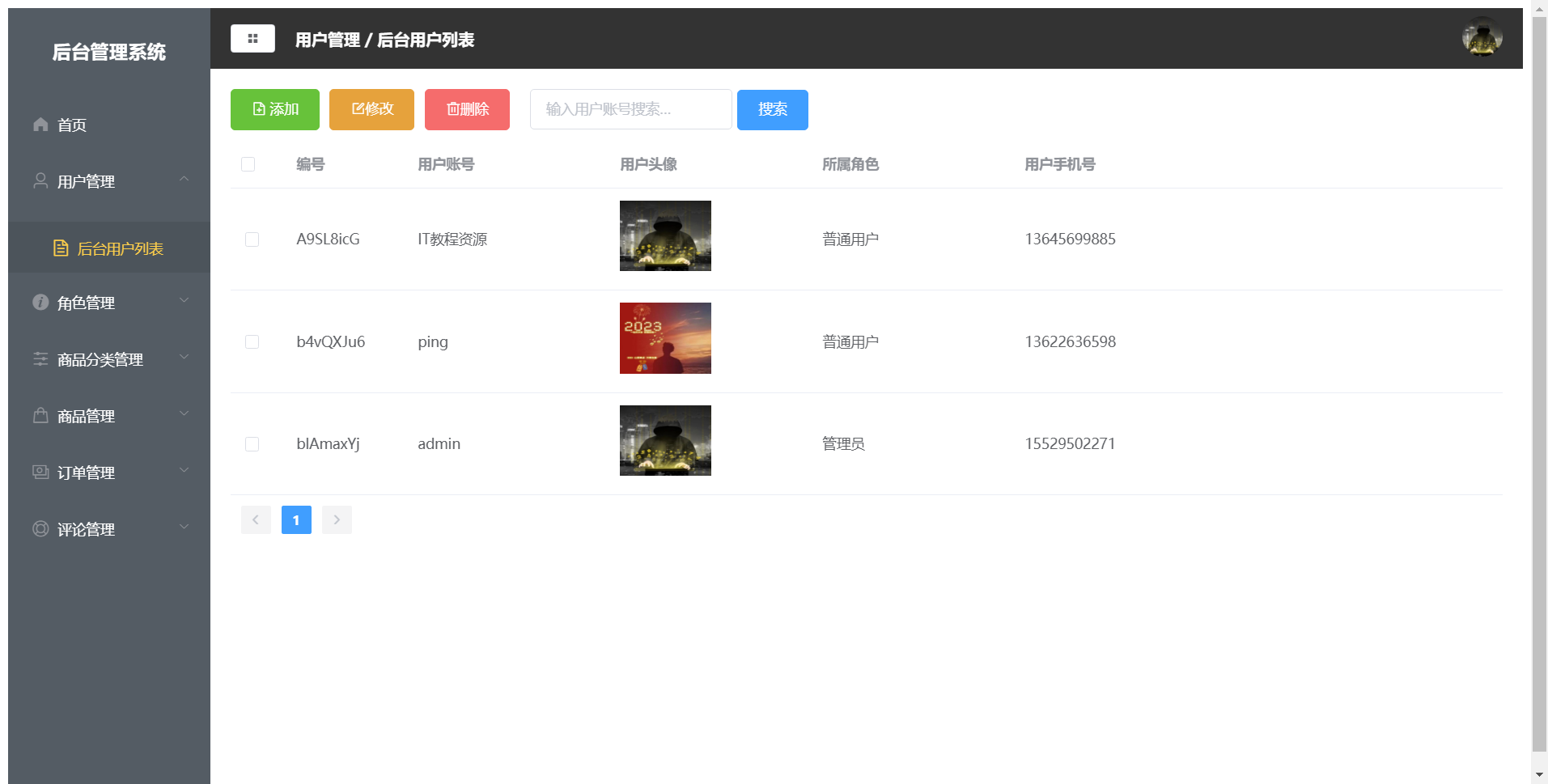Click the ID cell blAmaxYj
This screenshot has height=784, width=1548.
pos(328,444)
